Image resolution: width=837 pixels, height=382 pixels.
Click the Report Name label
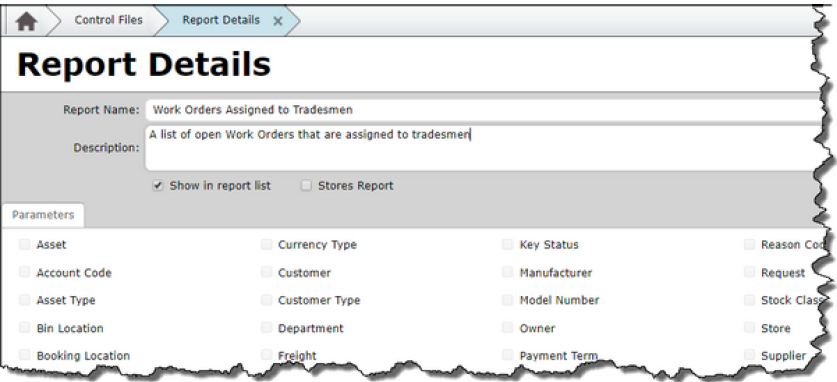101,110
